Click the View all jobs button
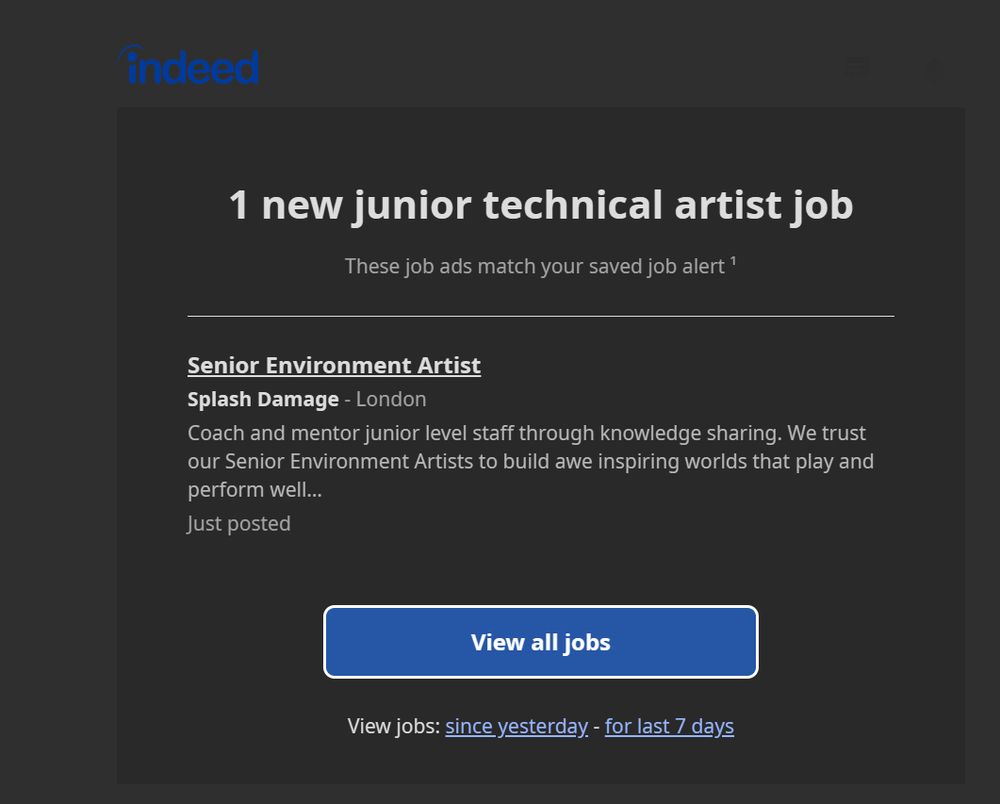Viewport: 1000px width, 804px height. (x=540, y=641)
